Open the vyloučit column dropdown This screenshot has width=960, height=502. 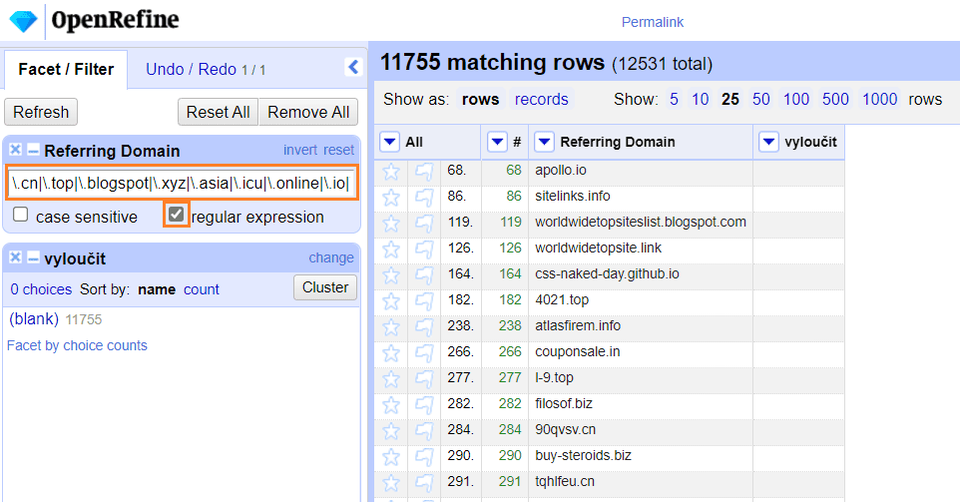point(768,143)
